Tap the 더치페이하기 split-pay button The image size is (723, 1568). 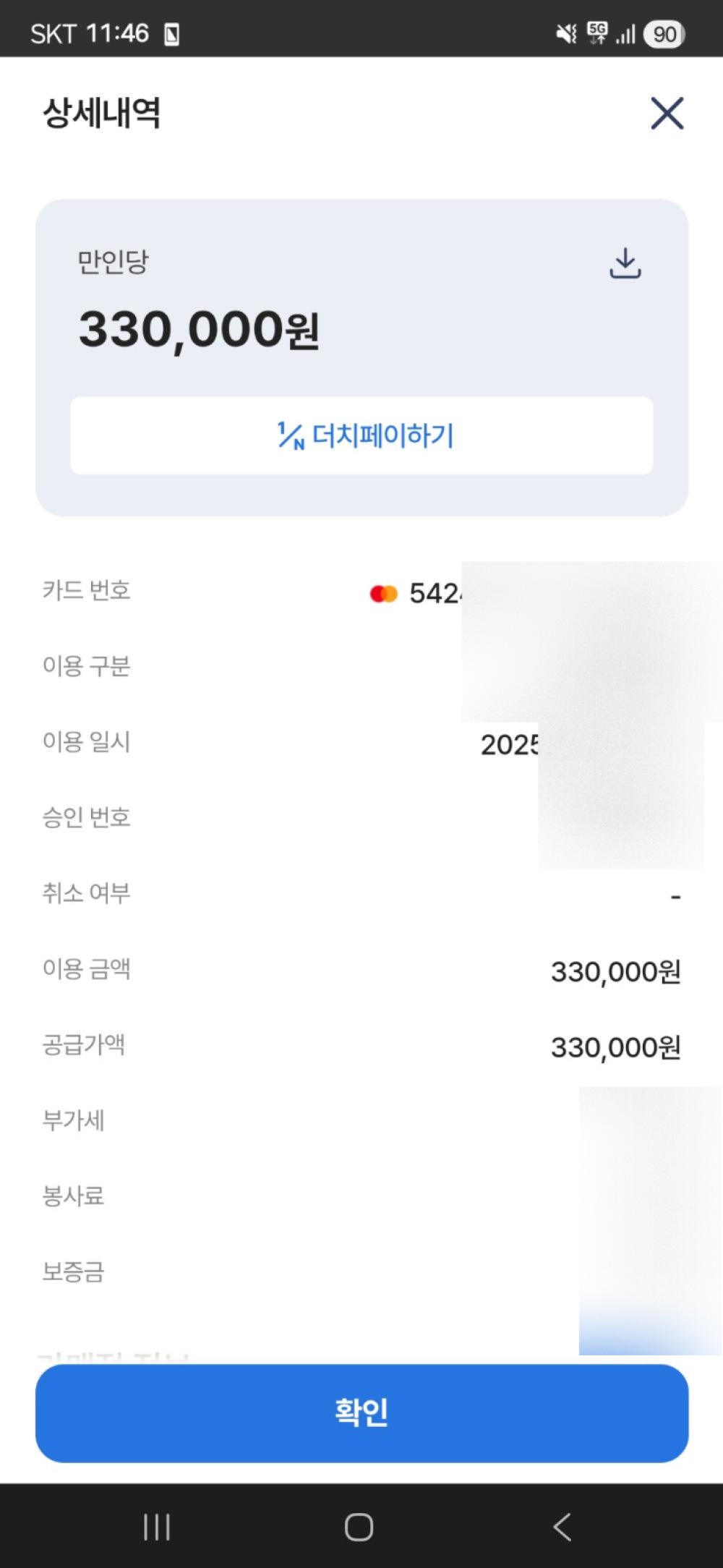(361, 435)
